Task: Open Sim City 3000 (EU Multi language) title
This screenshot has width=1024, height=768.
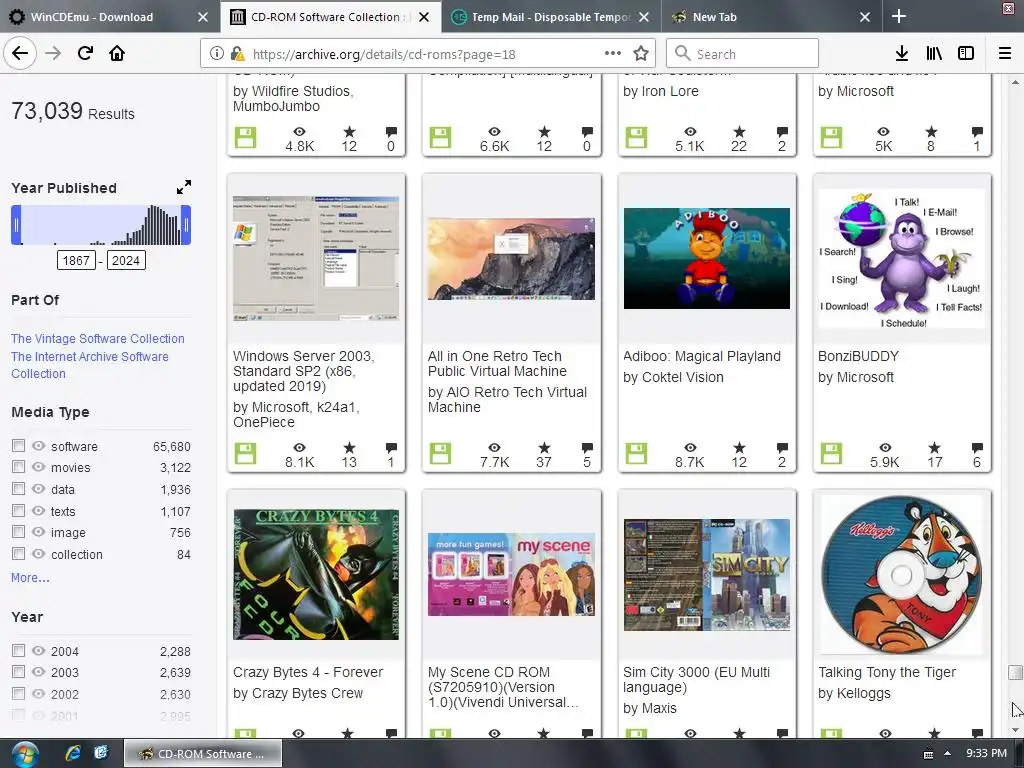Action: click(696, 679)
